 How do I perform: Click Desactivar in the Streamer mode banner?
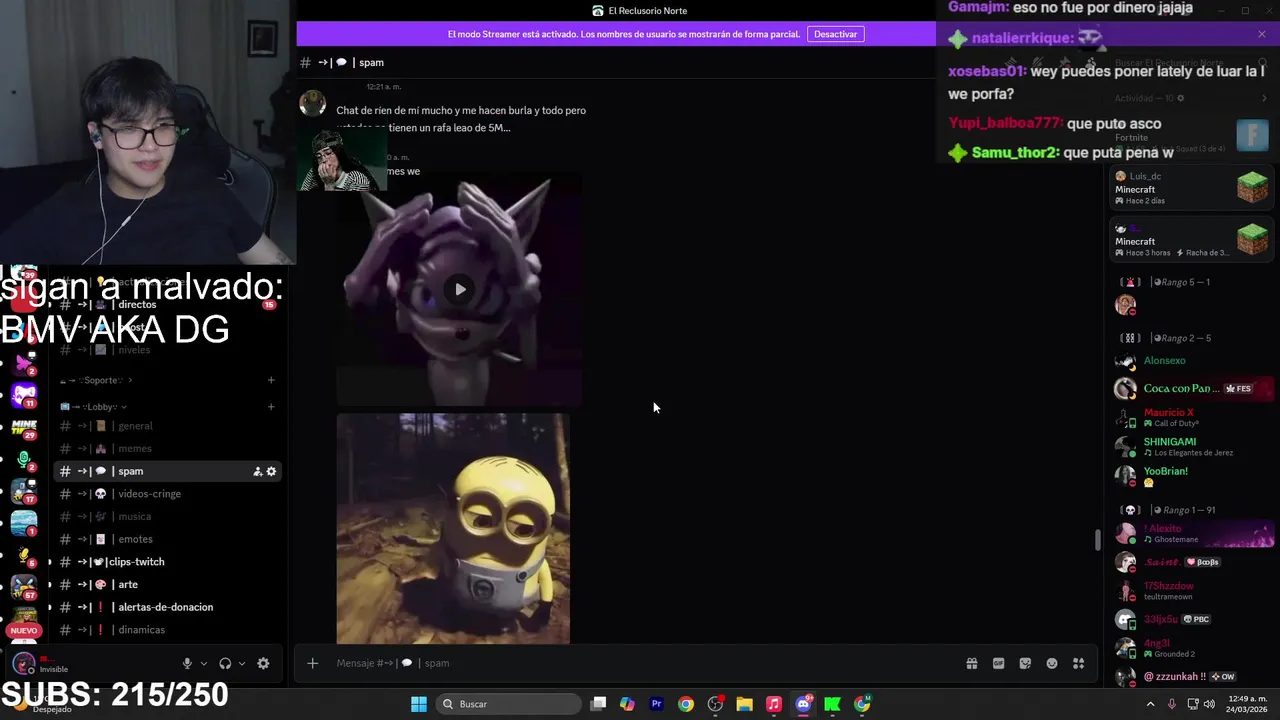835,34
